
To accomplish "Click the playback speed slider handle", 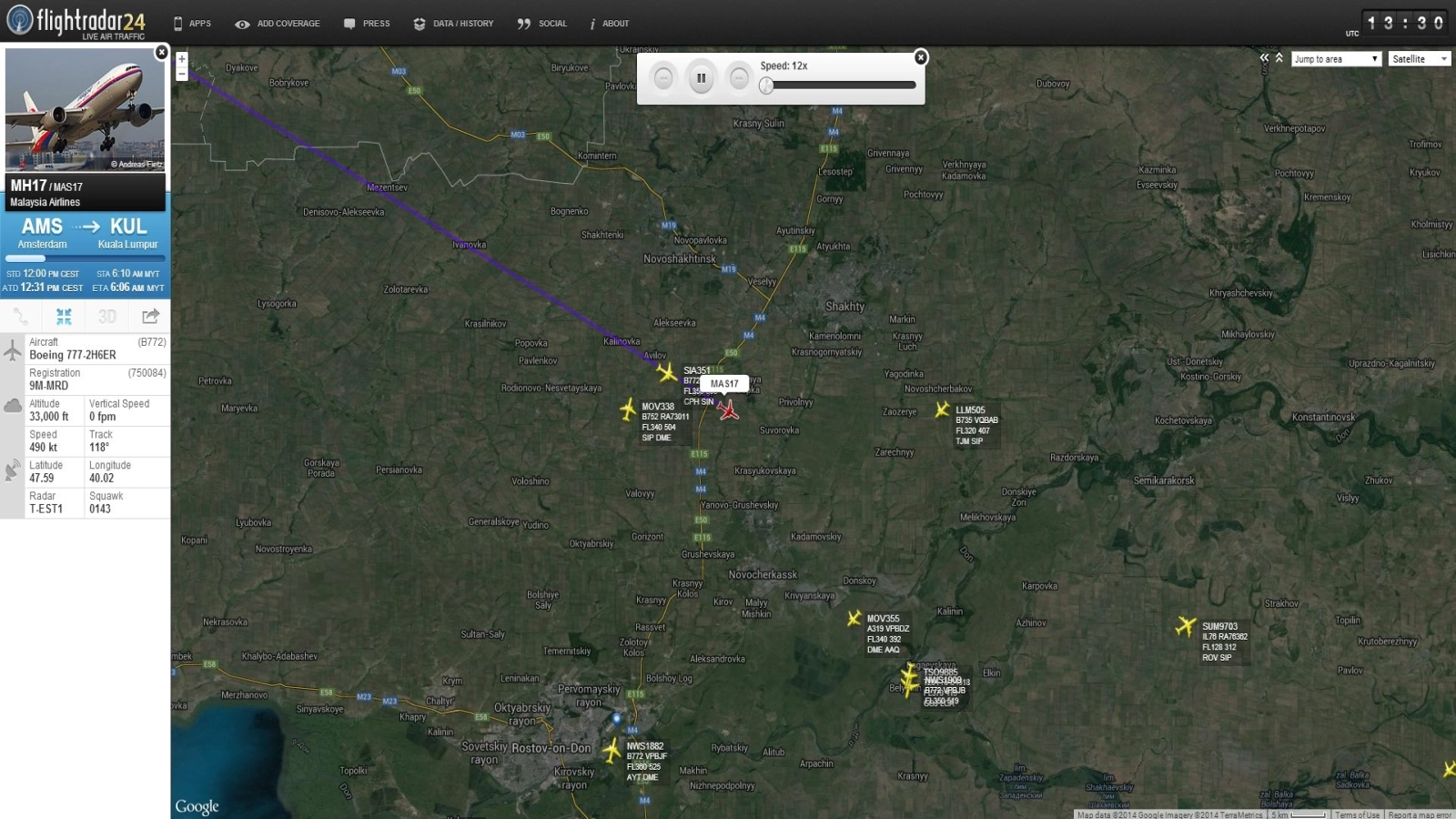I will 767,86.
